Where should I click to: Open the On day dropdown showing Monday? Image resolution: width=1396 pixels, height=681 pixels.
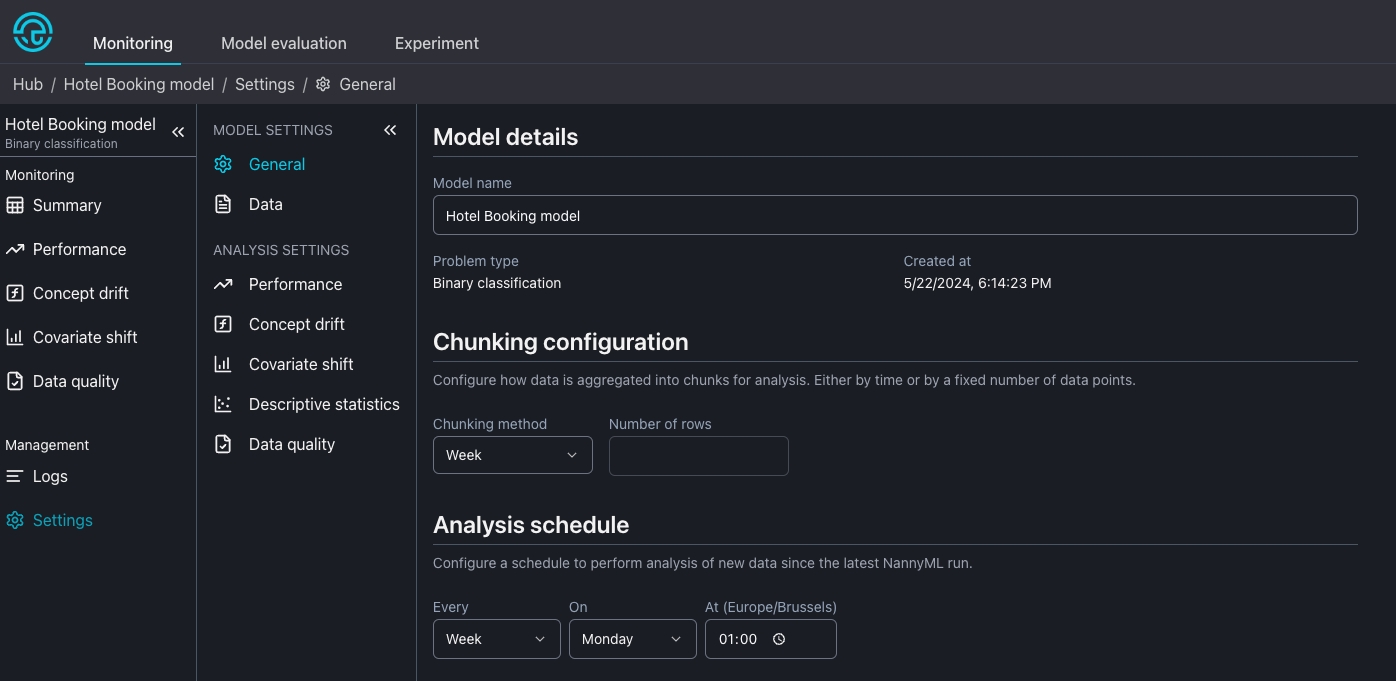pos(632,639)
